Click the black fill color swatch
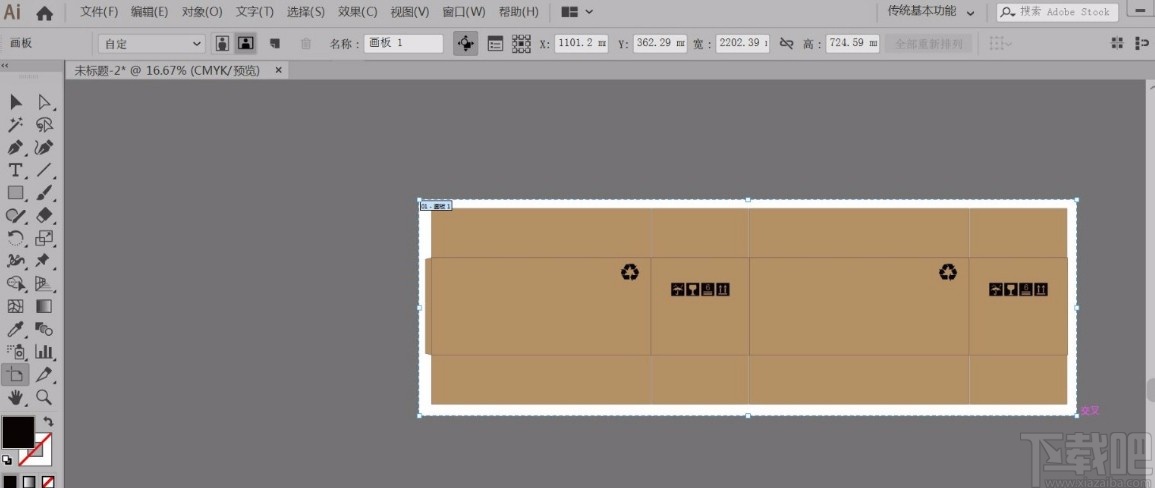This screenshot has width=1155, height=488. tap(18, 433)
